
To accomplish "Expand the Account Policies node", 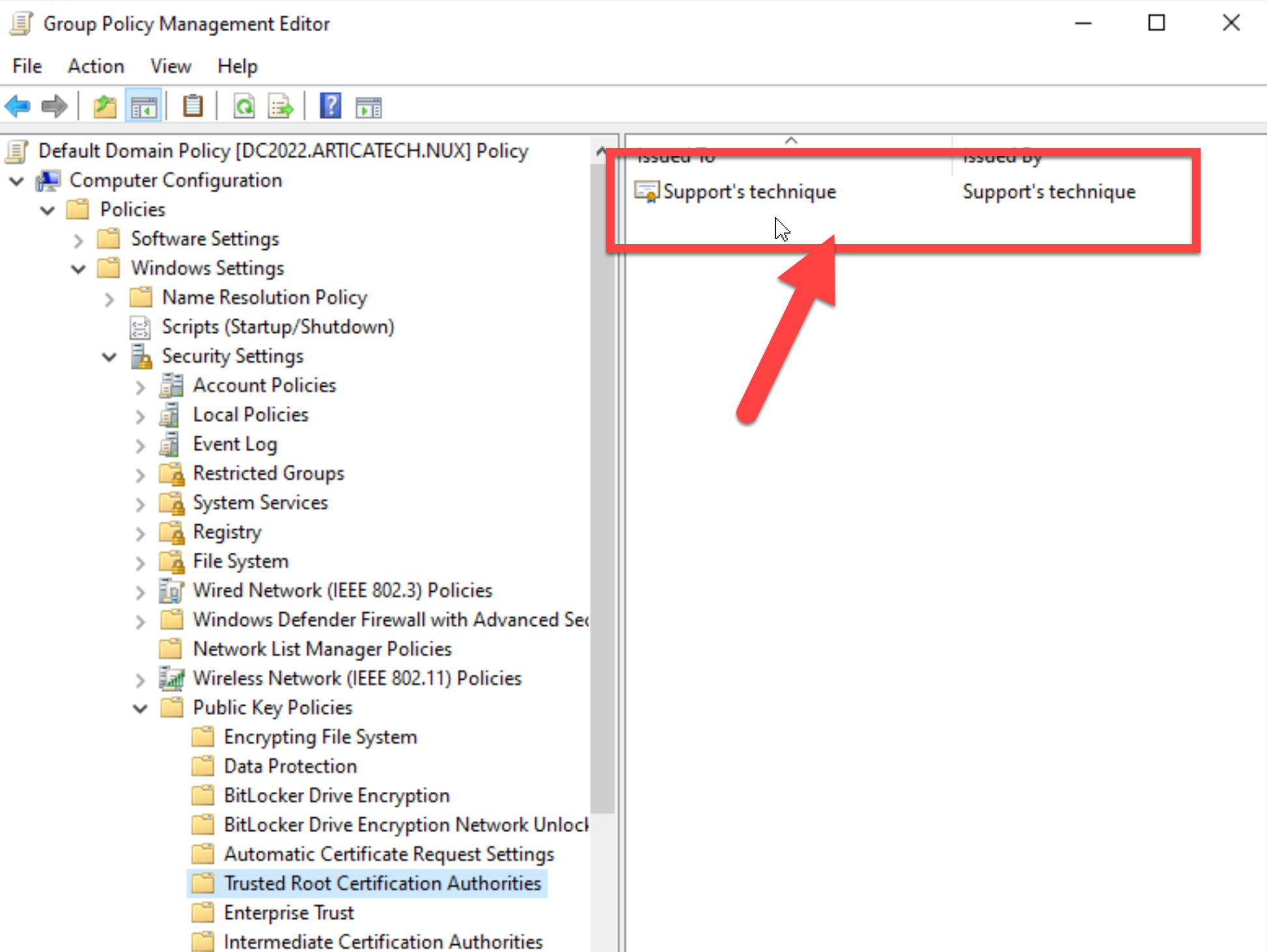I will coord(140,386).
